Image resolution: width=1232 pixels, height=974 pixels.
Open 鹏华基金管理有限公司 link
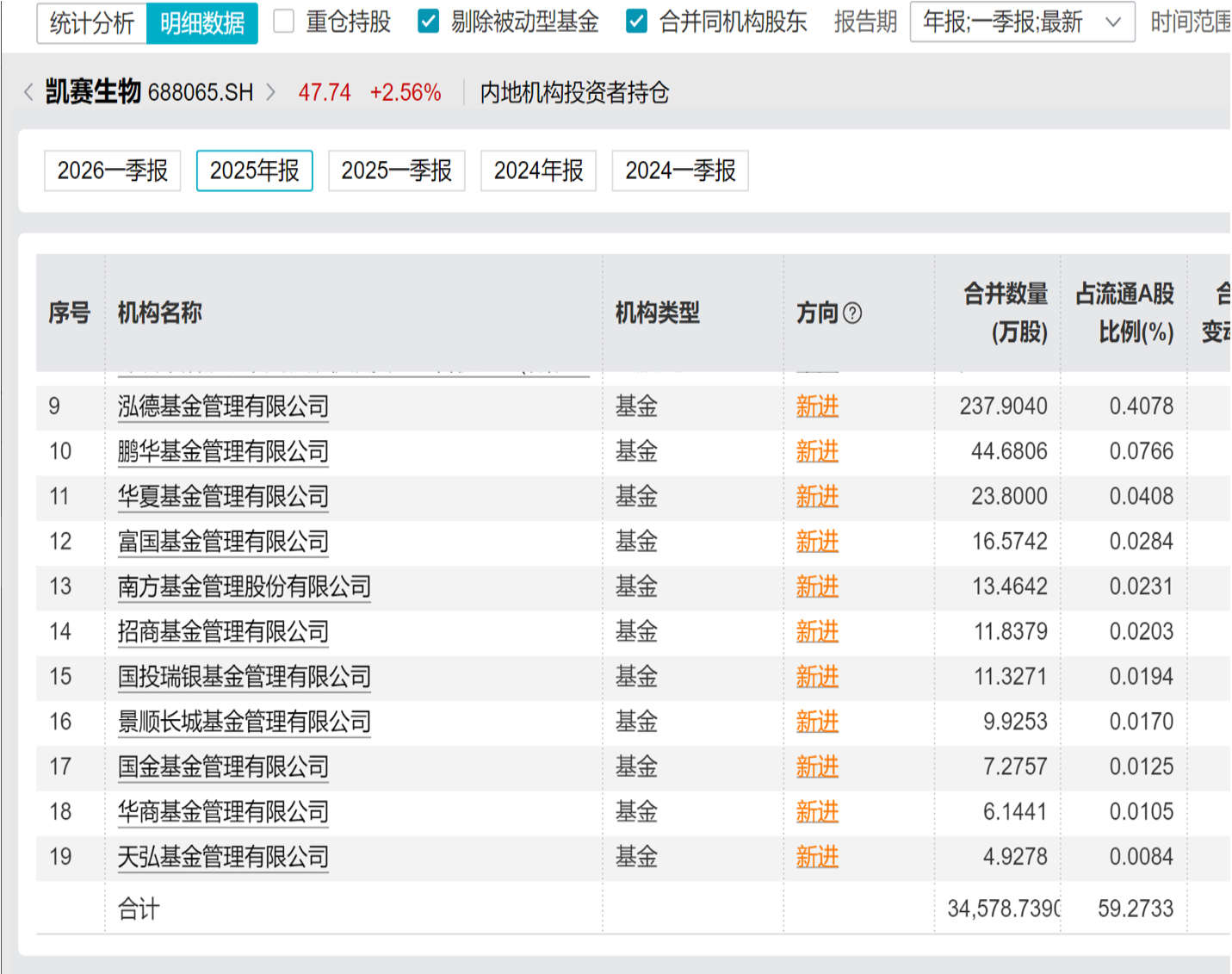click(x=224, y=451)
